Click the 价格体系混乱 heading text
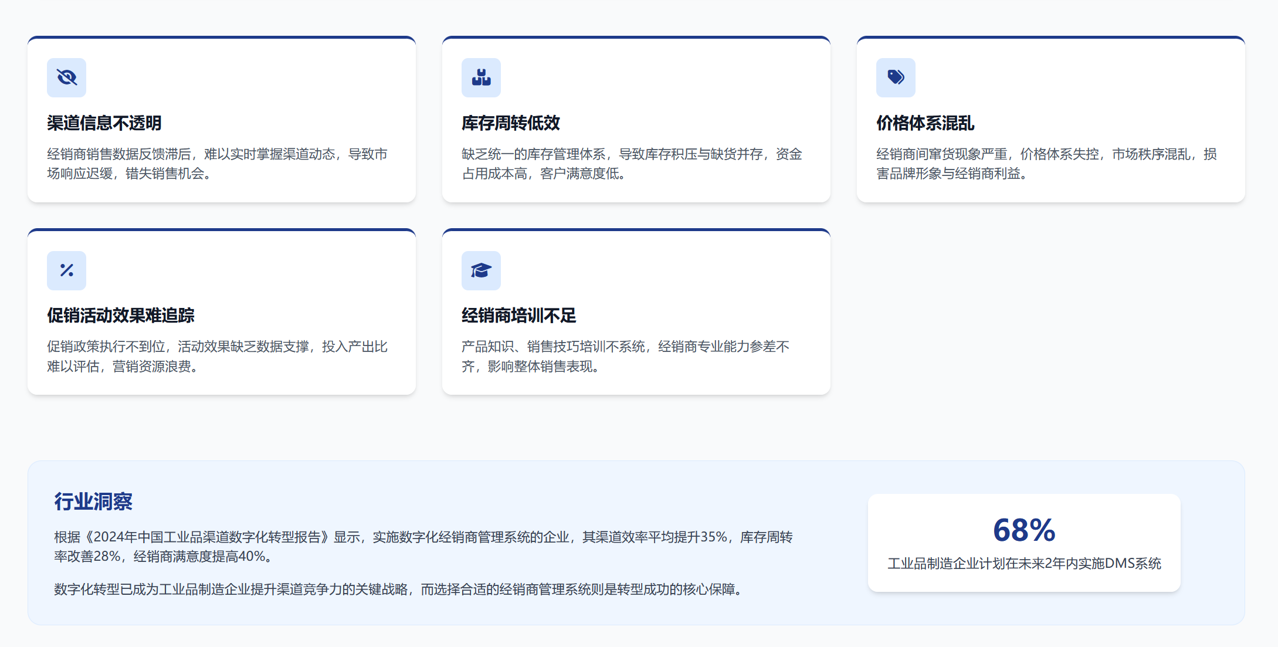The width and height of the screenshot is (1278, 647). click(925, 123)
